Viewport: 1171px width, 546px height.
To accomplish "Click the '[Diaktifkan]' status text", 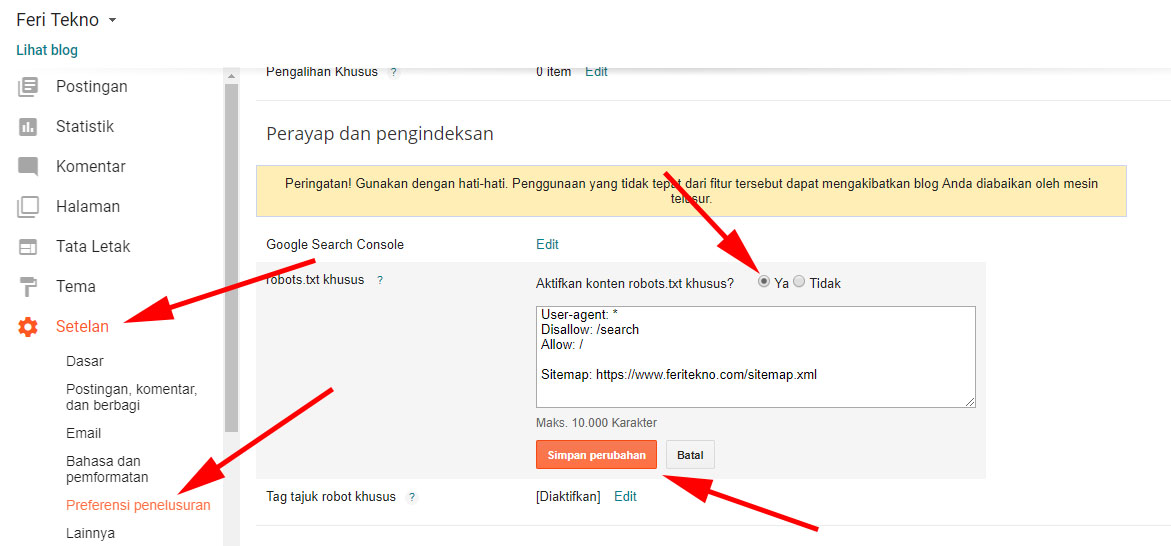I will tap(568, 496).
